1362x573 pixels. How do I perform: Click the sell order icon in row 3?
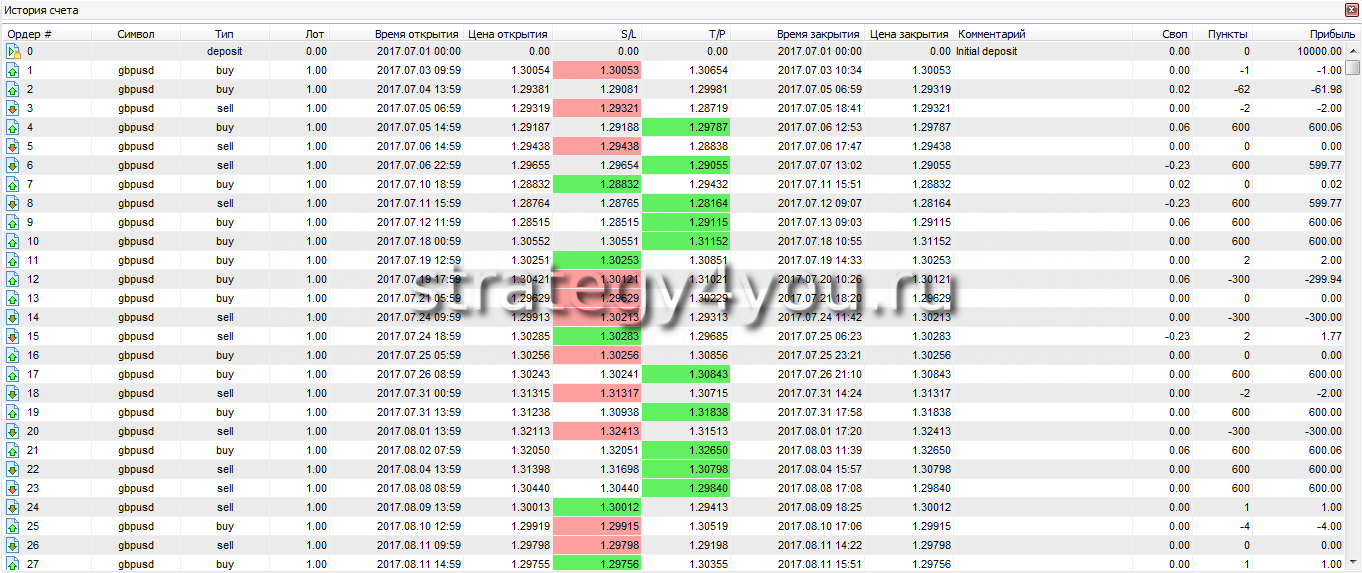pos(13,108)
